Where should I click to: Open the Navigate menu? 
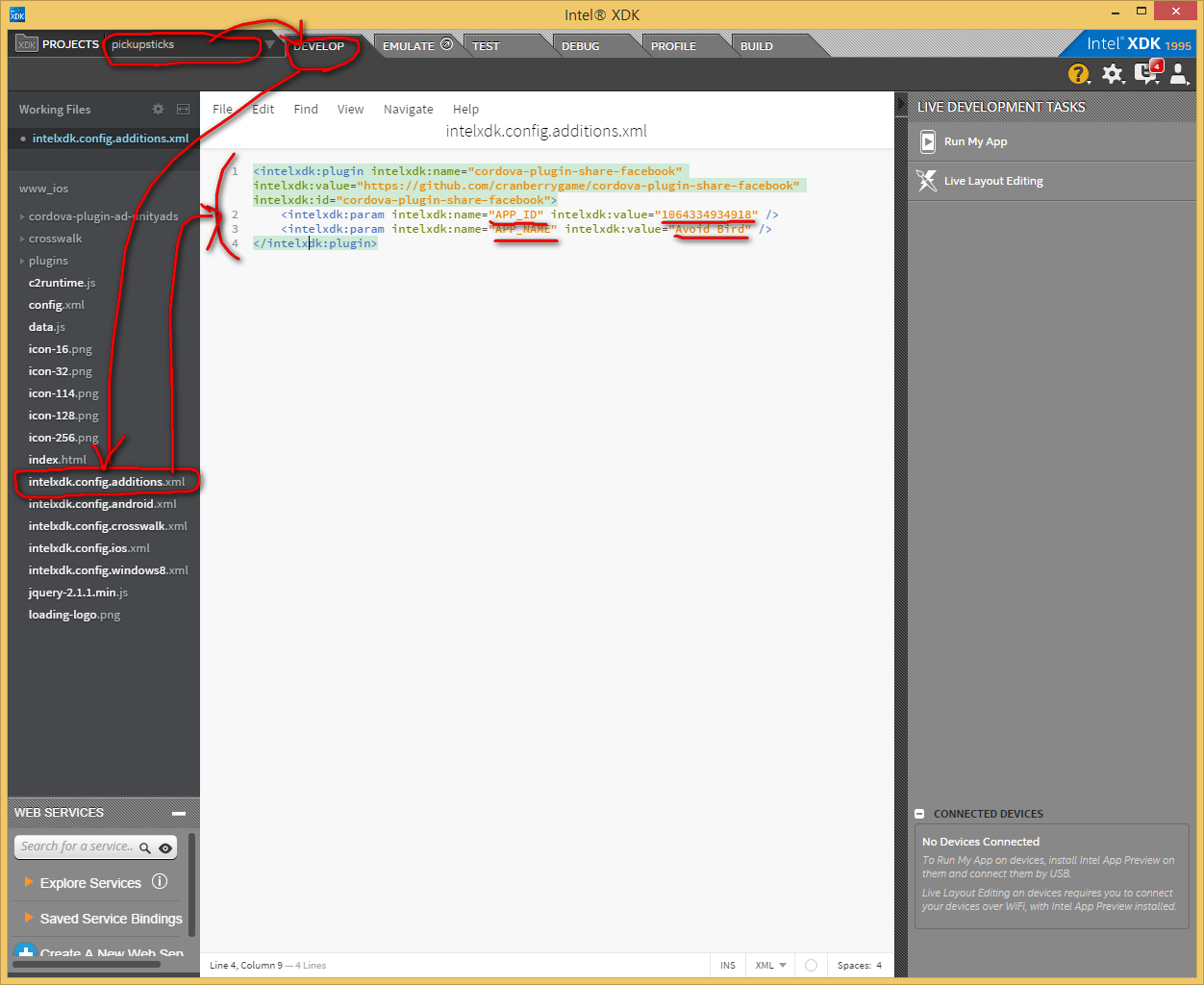coord(408,109)
